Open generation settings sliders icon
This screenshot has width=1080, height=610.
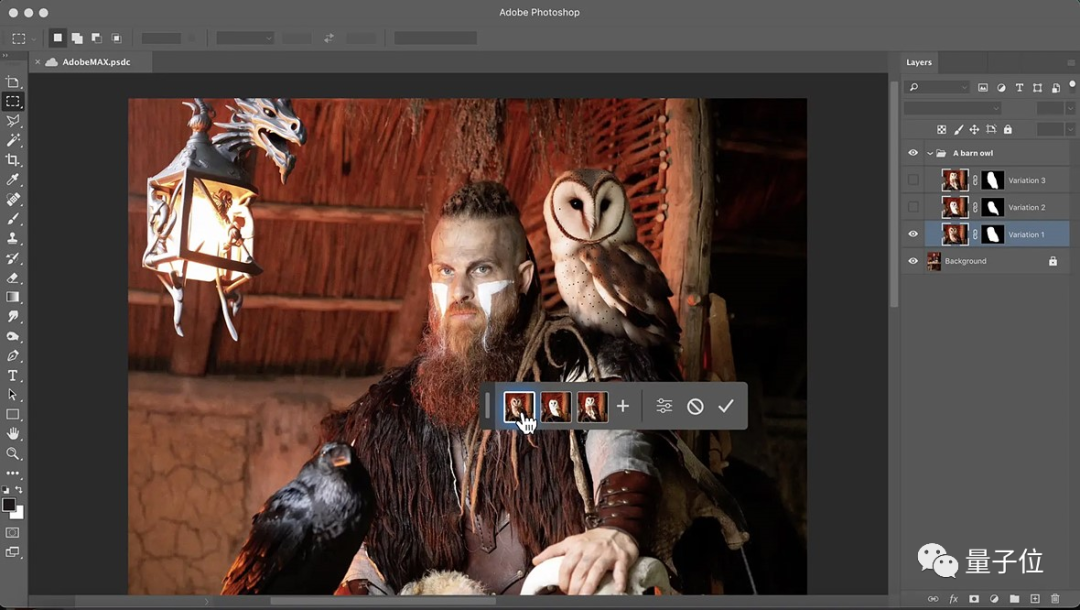pyautogui.click(x=664, y=406)
